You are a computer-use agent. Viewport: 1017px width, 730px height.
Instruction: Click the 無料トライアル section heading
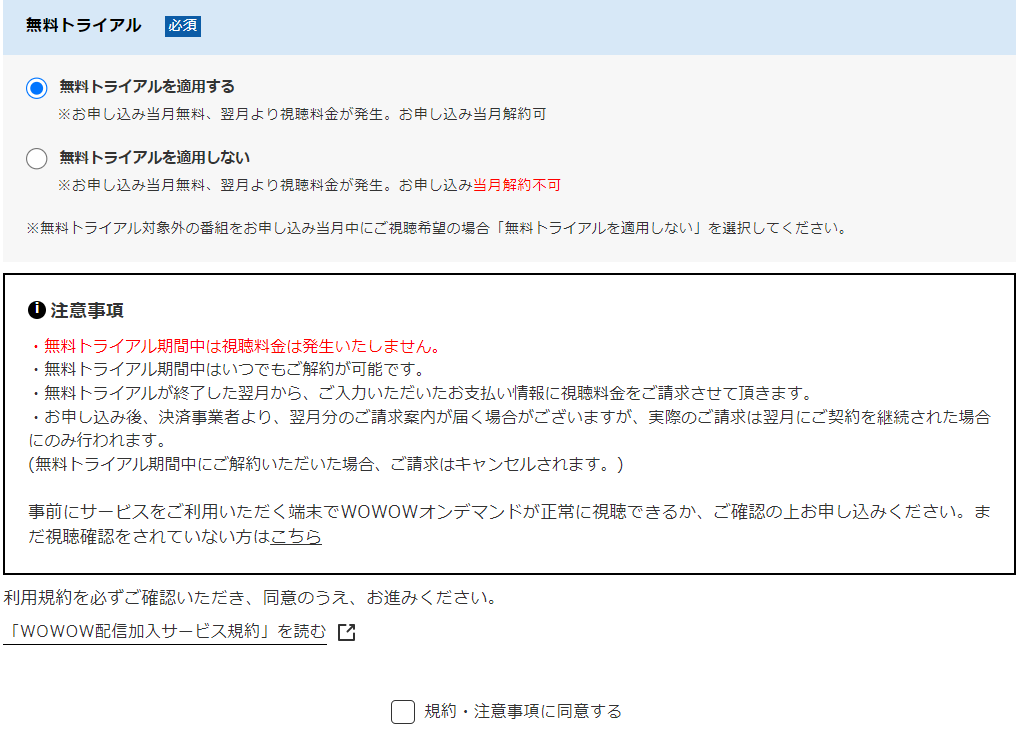pyautogui.click(x=83, y=26)
